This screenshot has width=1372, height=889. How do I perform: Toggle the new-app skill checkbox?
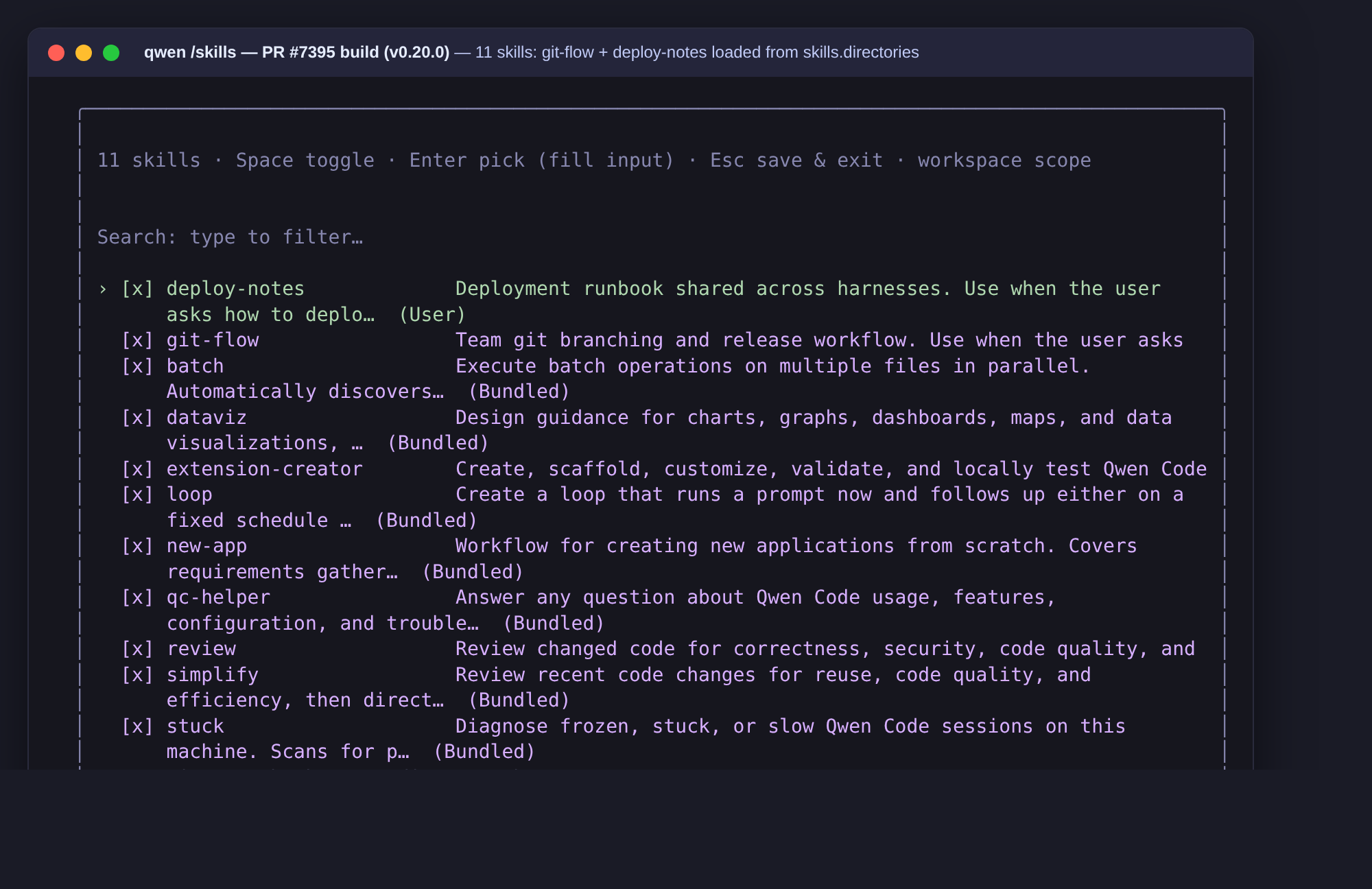[x=137, y=546]
